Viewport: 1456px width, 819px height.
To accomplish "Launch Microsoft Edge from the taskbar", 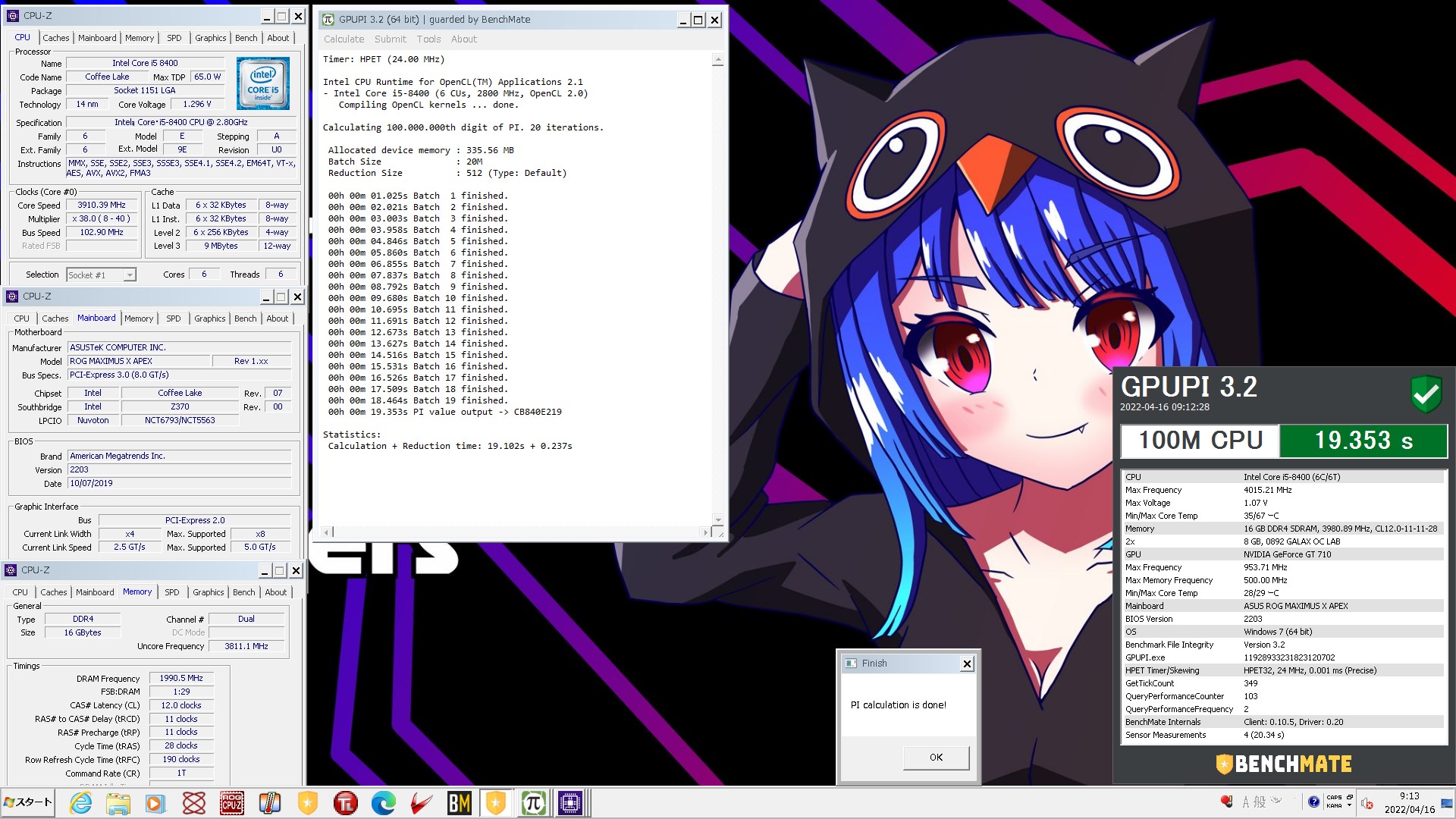I will pyautogui.click(x=384, y=803).
